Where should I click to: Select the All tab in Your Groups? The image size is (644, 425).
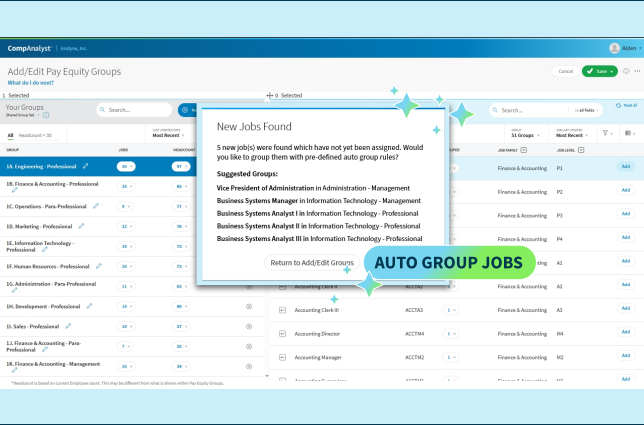(10, 134)
